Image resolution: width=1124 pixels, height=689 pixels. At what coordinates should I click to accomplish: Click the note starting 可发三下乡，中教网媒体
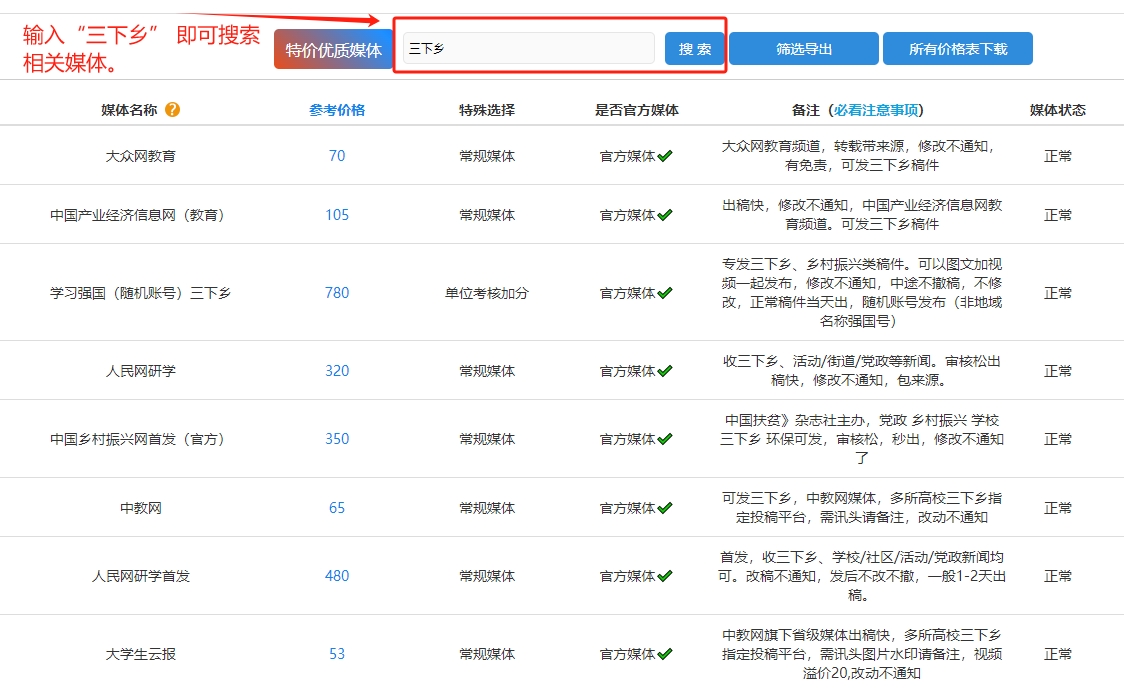tap(861, 508)
